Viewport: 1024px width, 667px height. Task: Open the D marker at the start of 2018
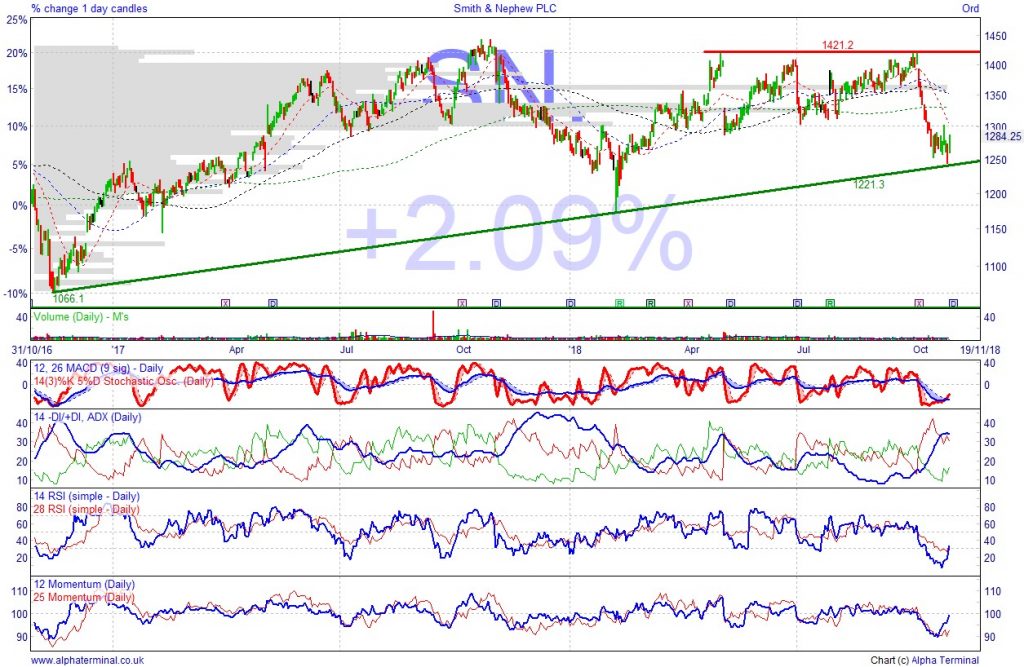[571, 303]
